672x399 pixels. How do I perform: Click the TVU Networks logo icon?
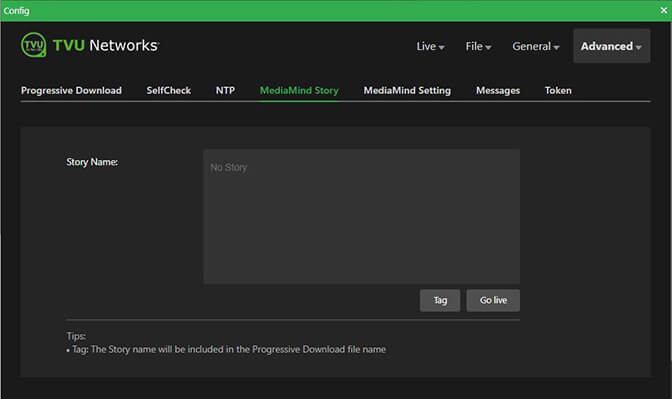tap(33, 45)
